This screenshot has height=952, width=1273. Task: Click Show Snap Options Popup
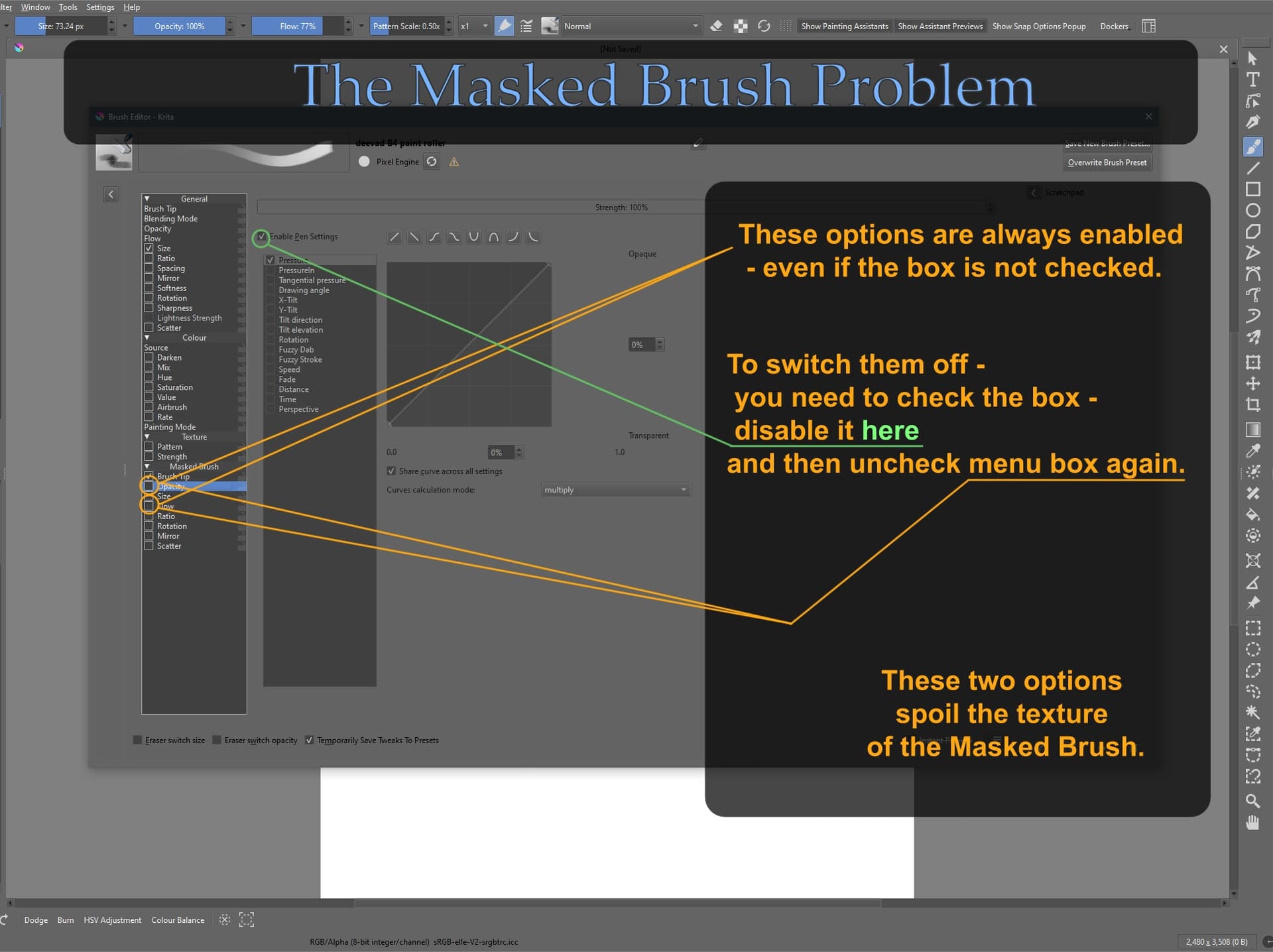[x=1039, y=26]
